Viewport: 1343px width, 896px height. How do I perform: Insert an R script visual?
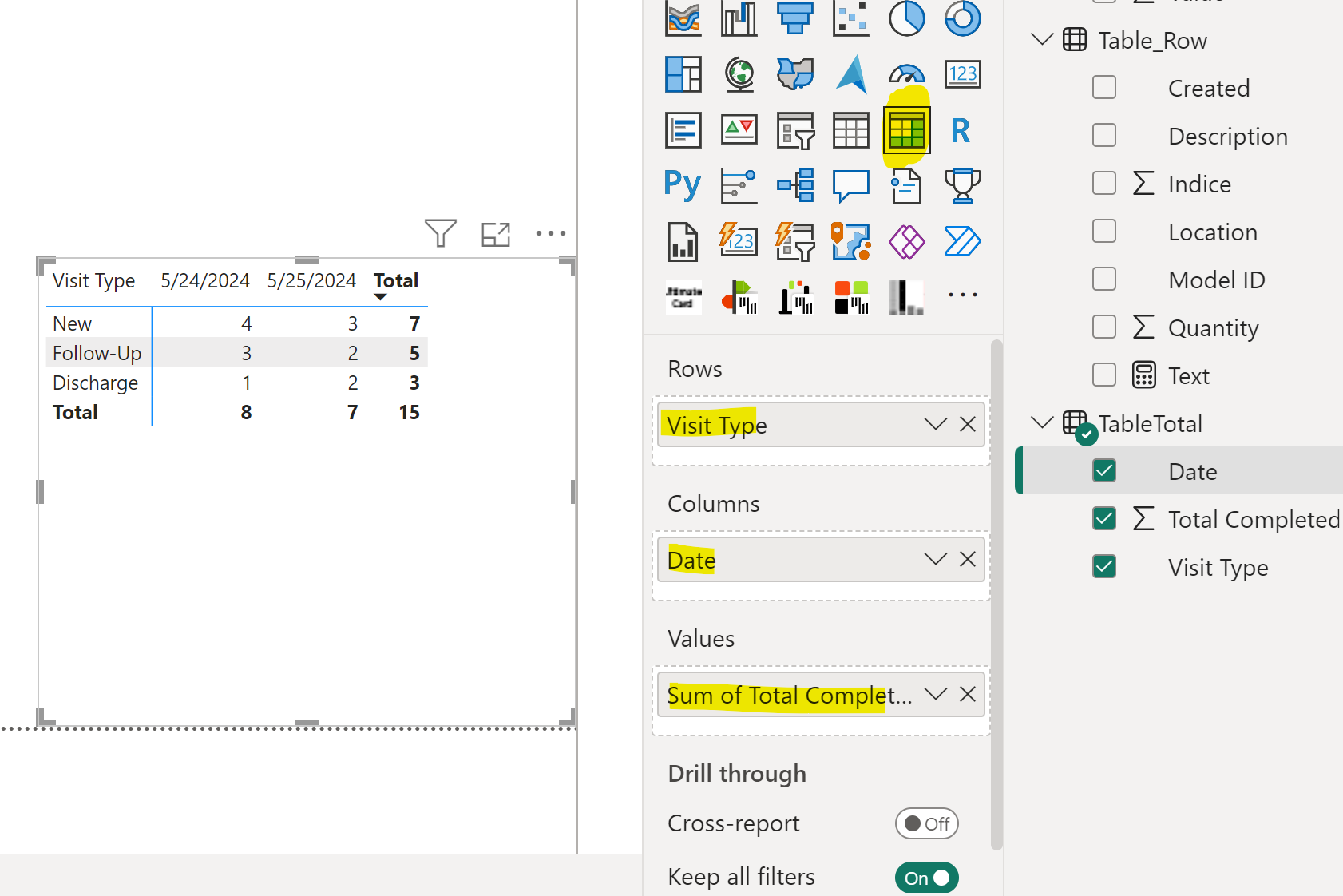961,130
